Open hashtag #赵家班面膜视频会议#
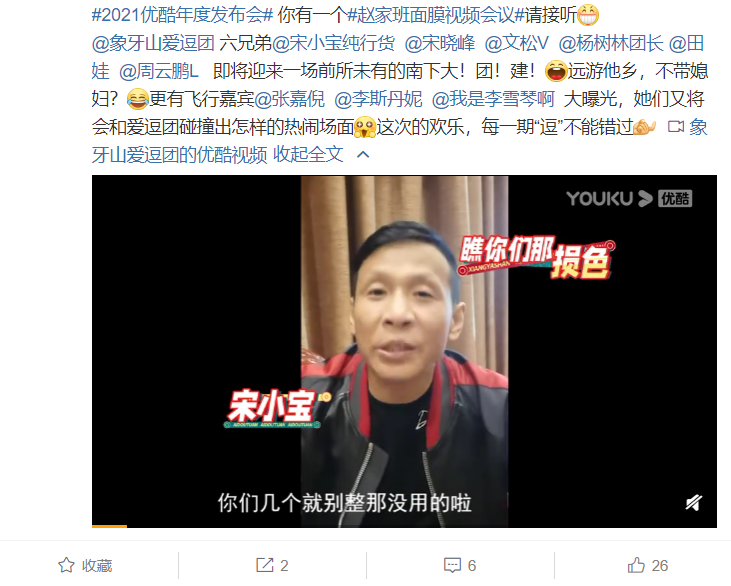731x586 pixels. tap(436, 15)
